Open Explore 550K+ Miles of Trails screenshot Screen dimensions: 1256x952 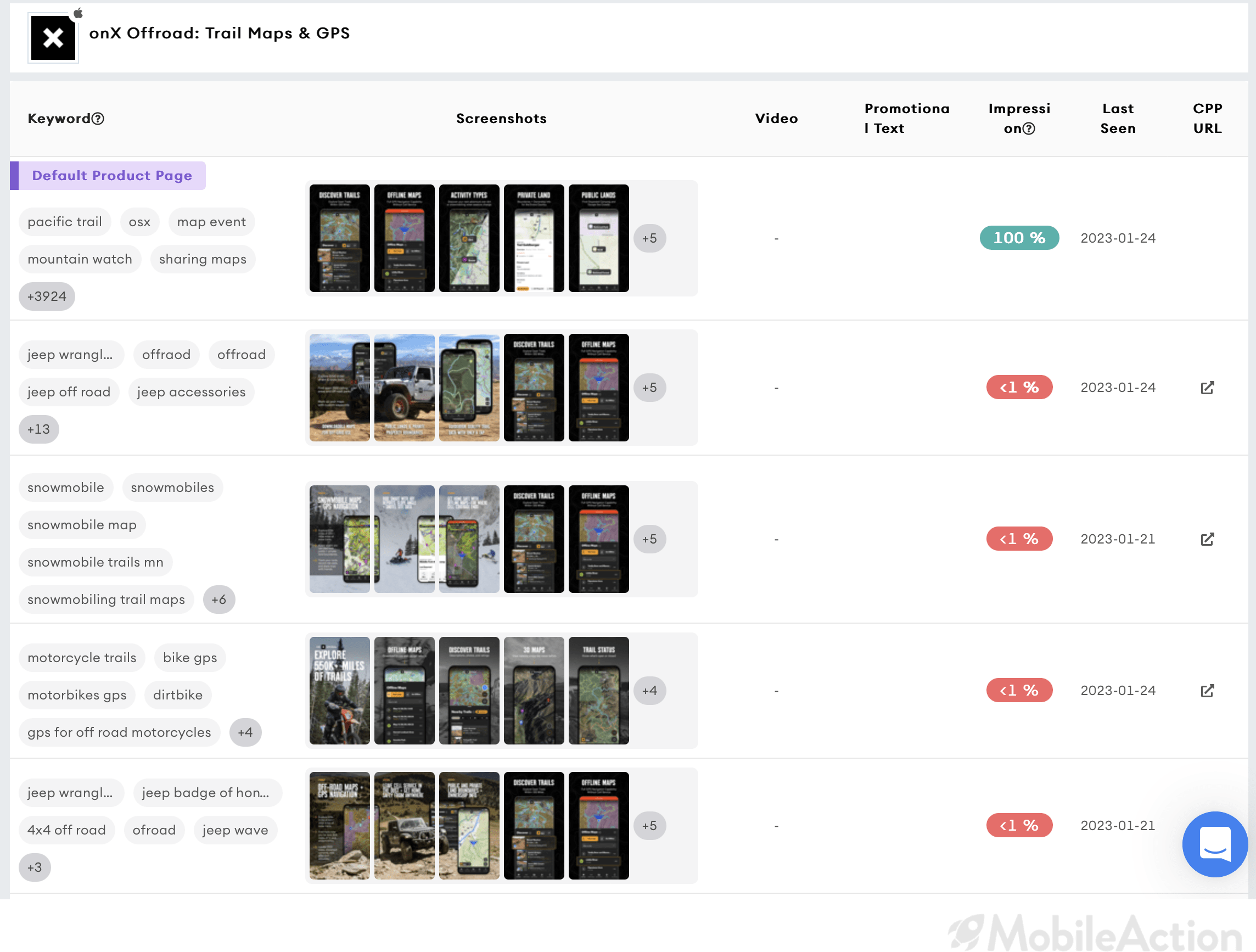coord(340,691)
